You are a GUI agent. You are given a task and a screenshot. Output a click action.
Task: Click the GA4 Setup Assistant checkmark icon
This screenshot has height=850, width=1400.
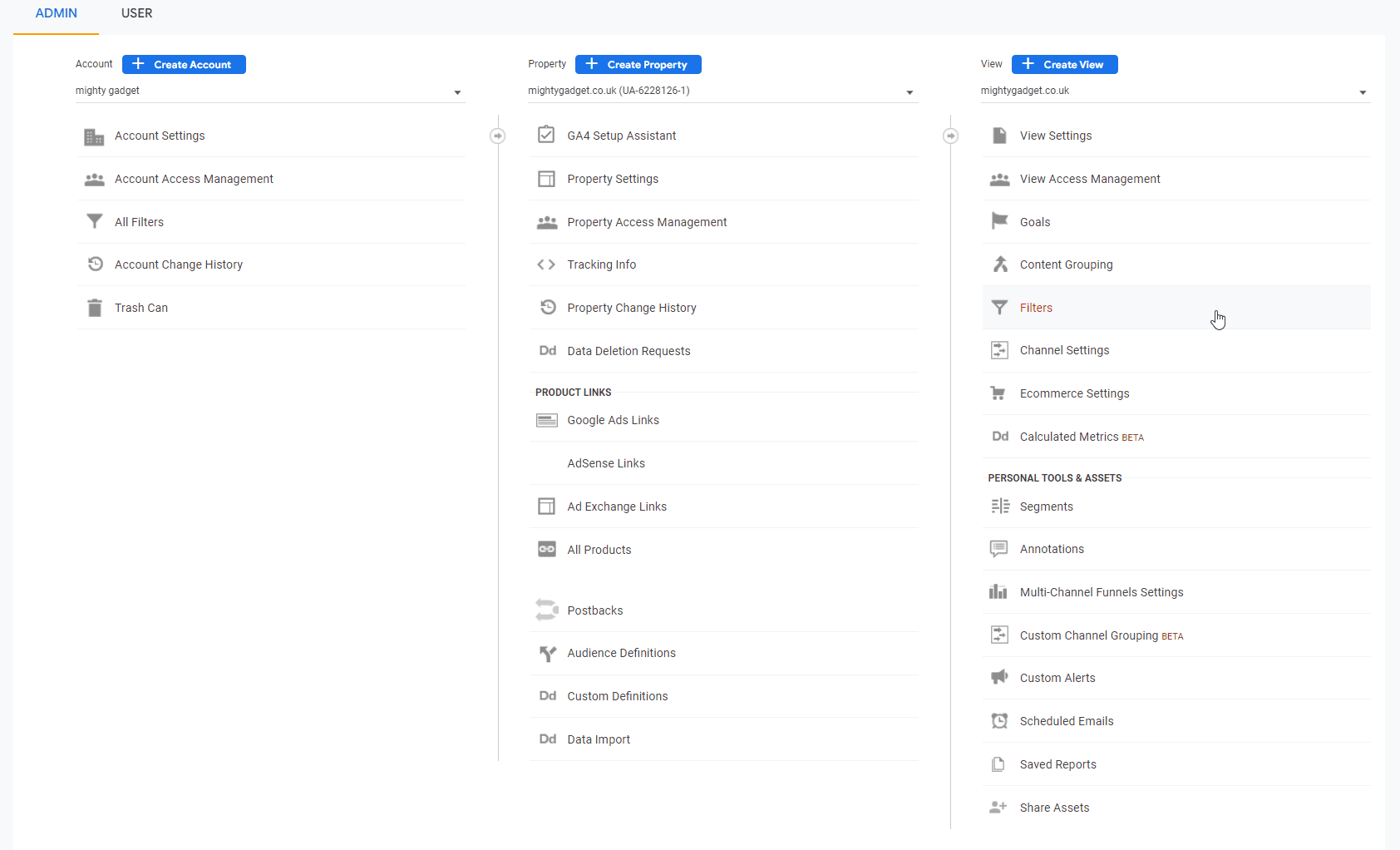pyautogui.click(x=546, y=135)
